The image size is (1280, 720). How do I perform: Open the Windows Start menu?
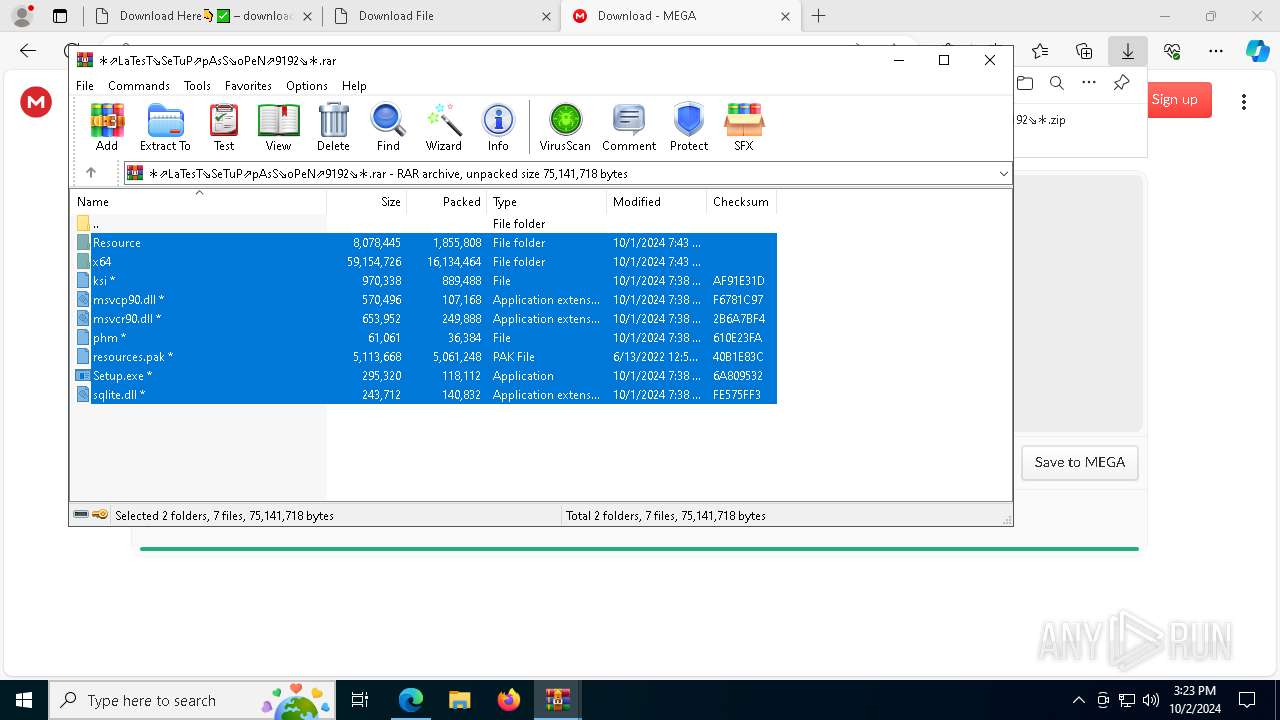[x=23, y=700]
